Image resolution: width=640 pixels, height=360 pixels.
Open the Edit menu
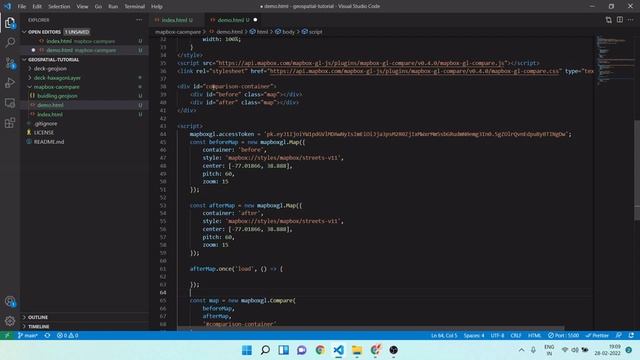pos(37,7)
